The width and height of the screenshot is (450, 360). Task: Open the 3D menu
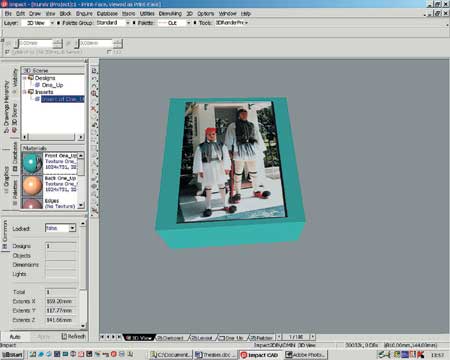[189, 14]
